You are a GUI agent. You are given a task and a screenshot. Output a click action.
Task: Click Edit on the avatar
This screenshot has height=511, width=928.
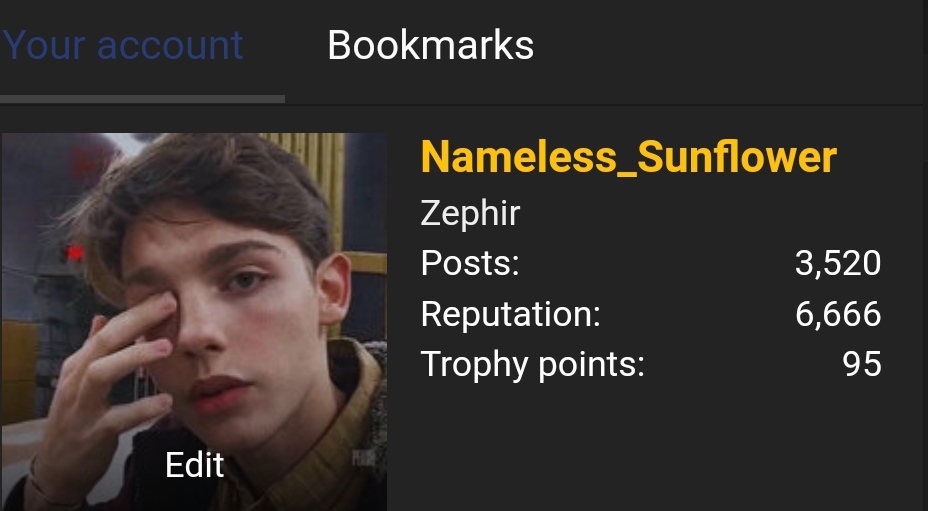tap(194, 465)
